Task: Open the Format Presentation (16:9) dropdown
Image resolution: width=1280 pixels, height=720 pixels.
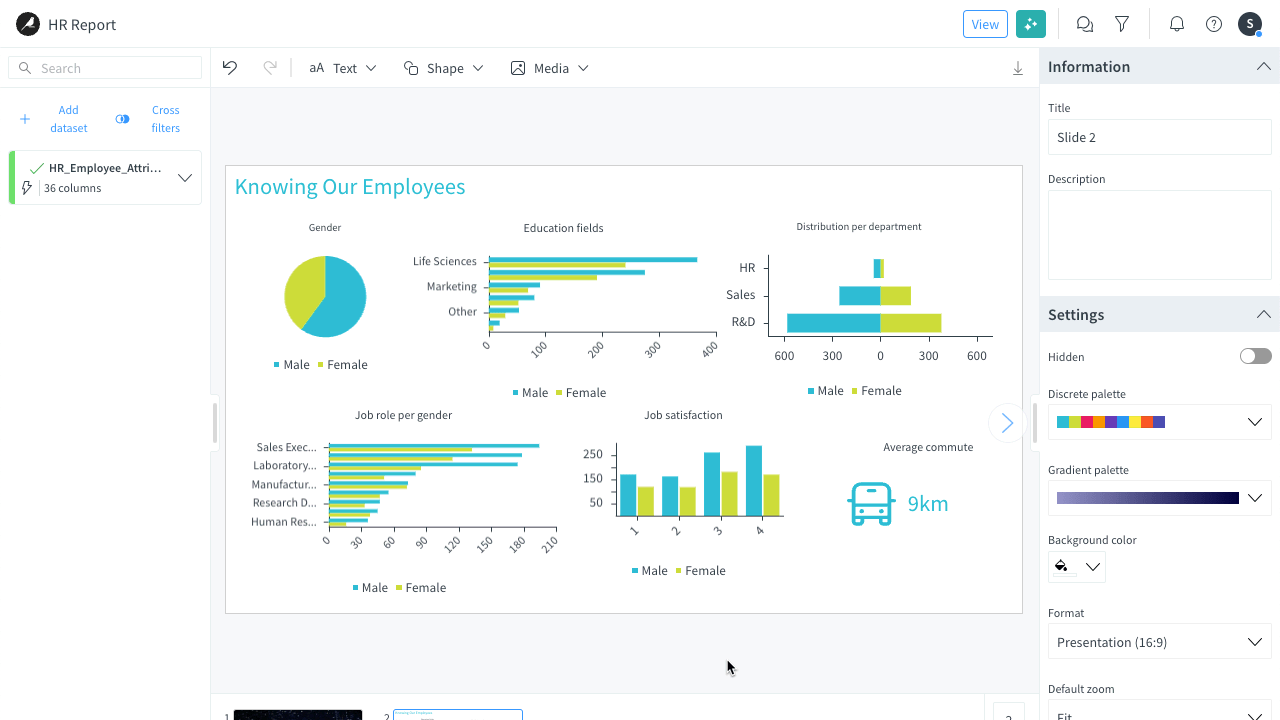Action: 1159,642
